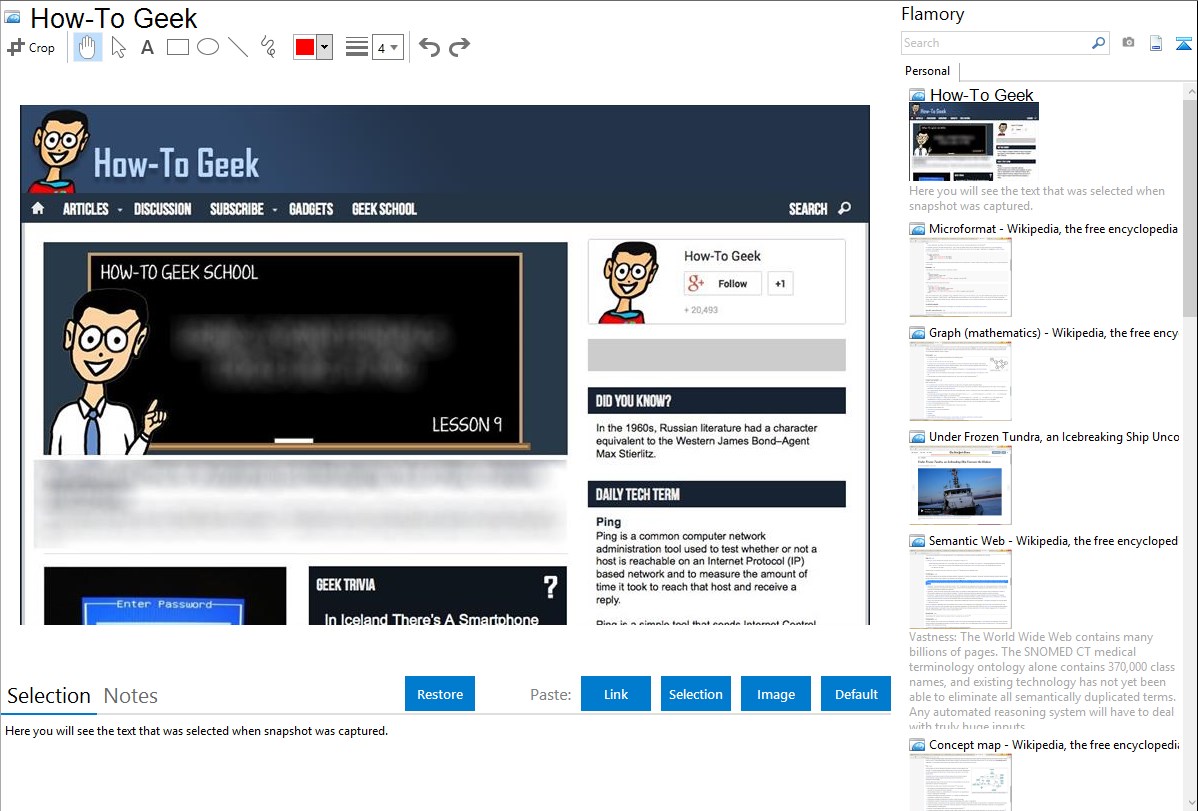Redo the last annotation
Image resolution: width=1198 pixels, height=811 pixels.
coord(459,47)
